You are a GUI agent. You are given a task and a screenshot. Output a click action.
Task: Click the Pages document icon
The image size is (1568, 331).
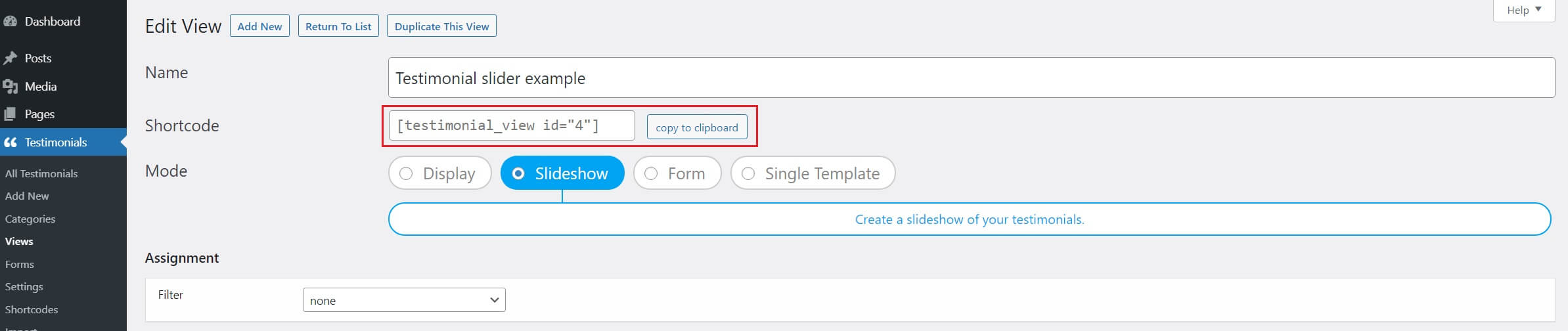(10, 114)
